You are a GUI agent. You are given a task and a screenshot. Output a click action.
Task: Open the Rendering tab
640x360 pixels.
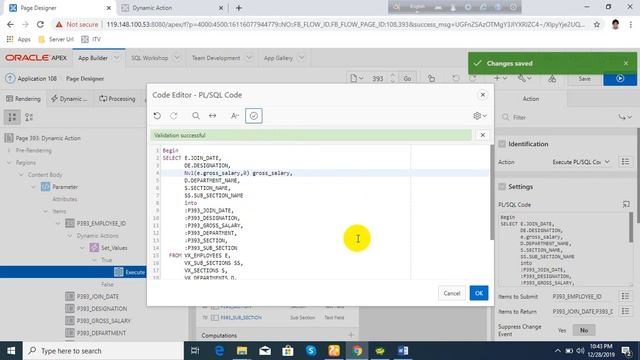coord(24,99)
